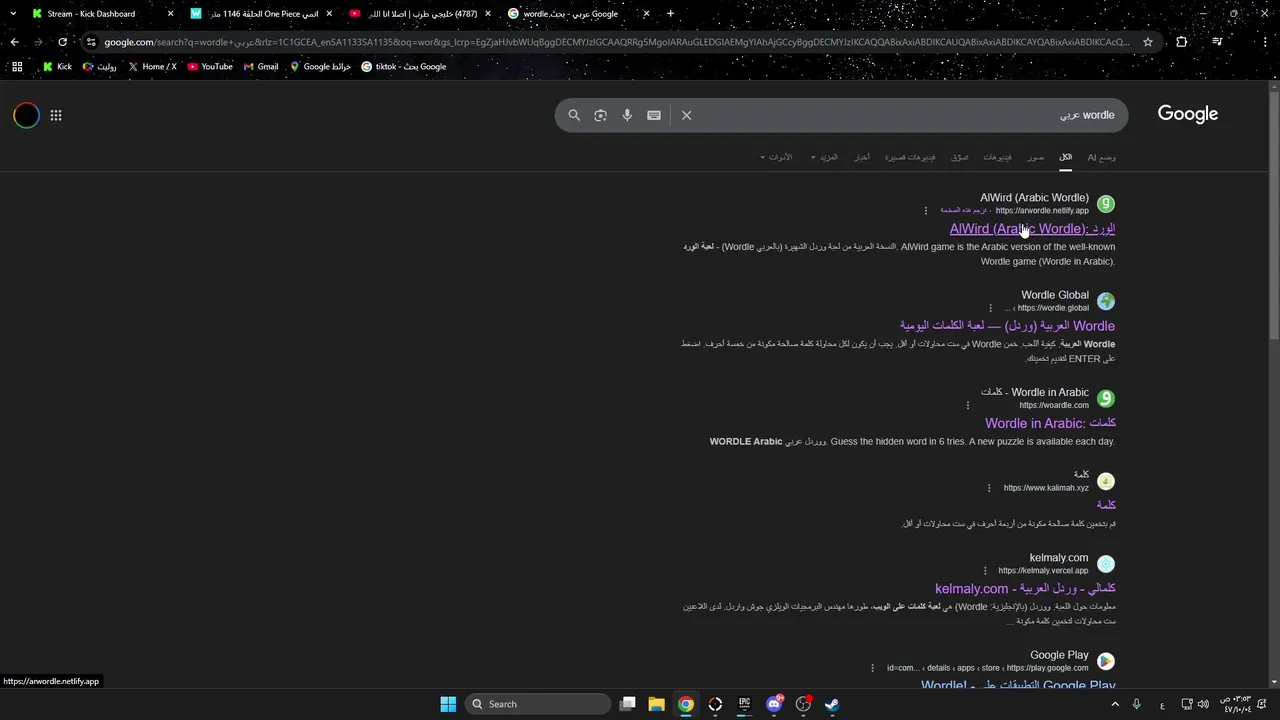Image resolution: width=1280 pixels, height=720 pixels.
Task: Bookmark this page with star icon
Action: coord(1148,42)
